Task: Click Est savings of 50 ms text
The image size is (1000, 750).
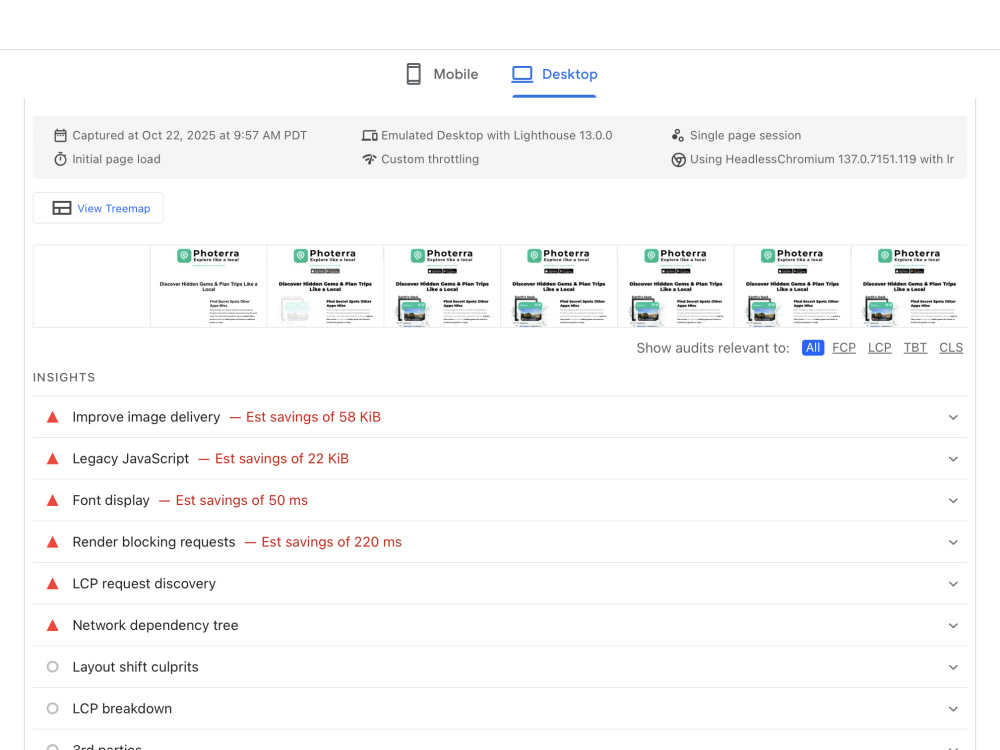Action: (242, 501)
